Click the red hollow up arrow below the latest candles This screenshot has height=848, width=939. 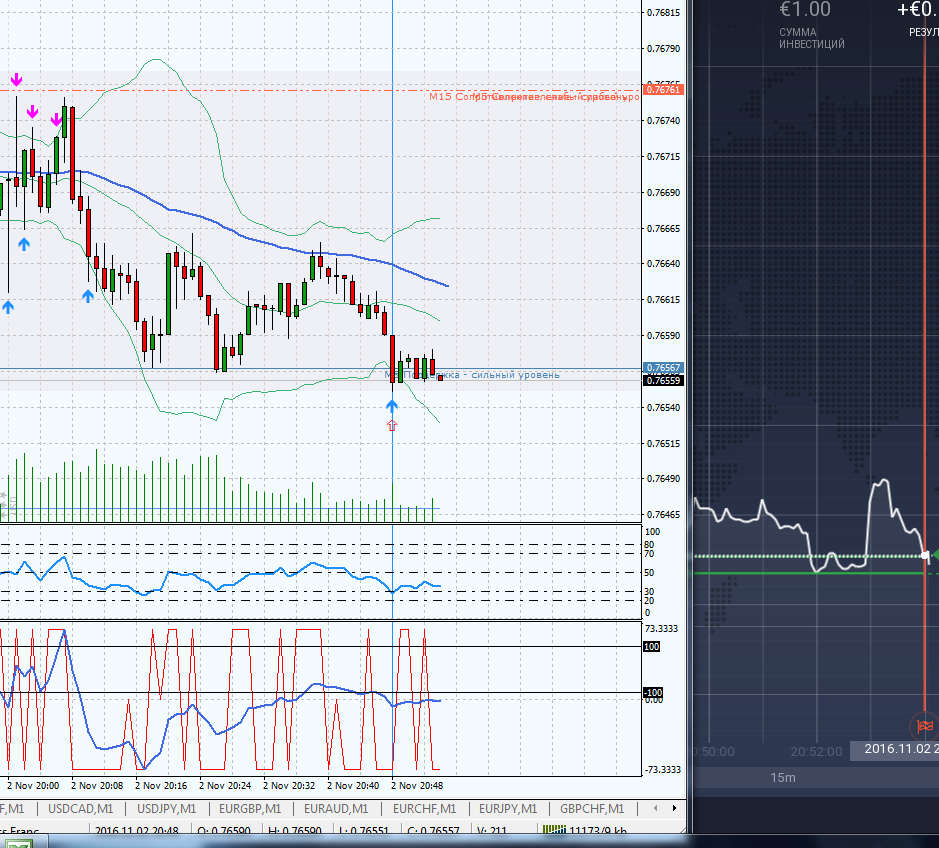392,425
